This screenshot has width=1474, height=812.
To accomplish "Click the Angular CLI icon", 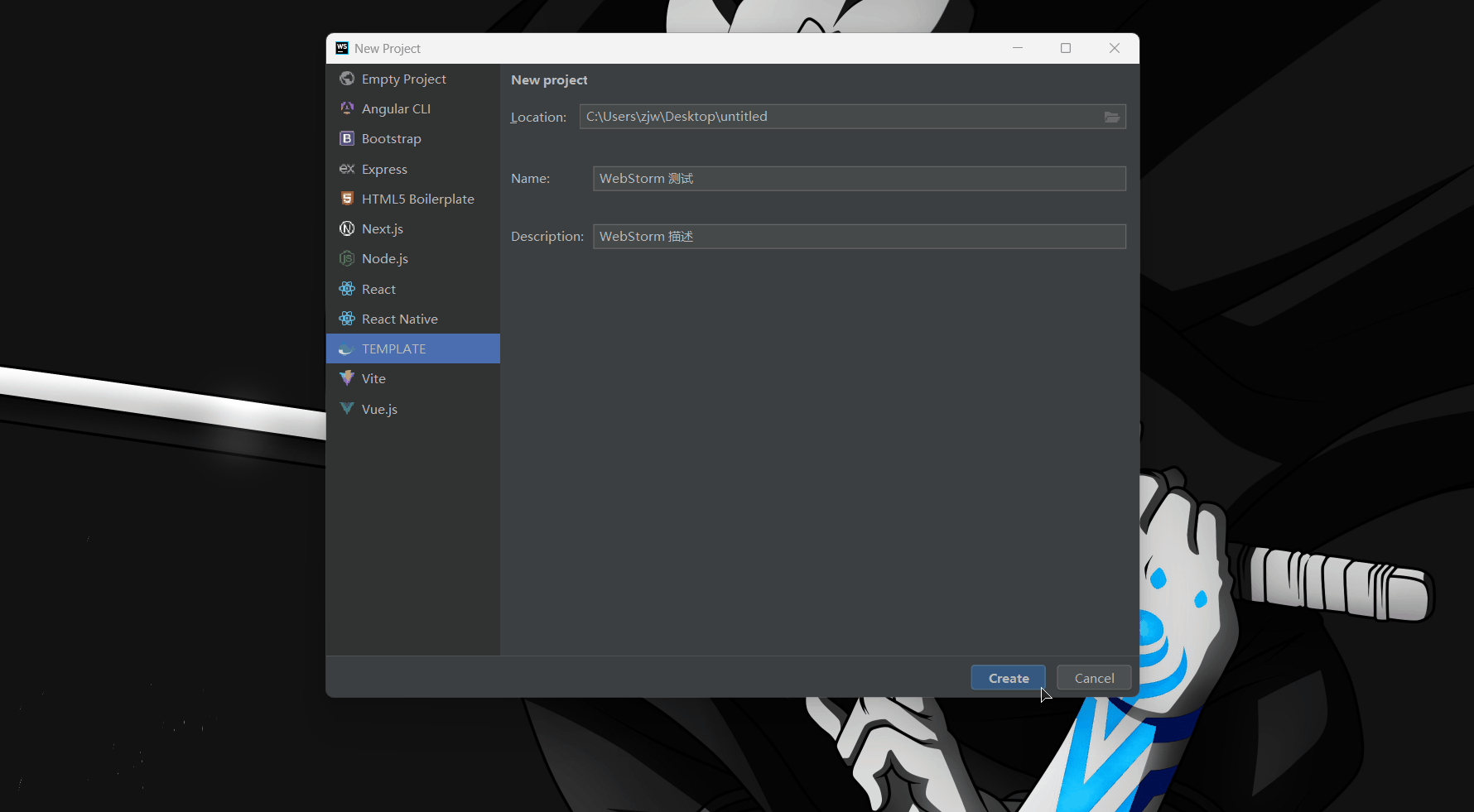I will click(347, 108).
